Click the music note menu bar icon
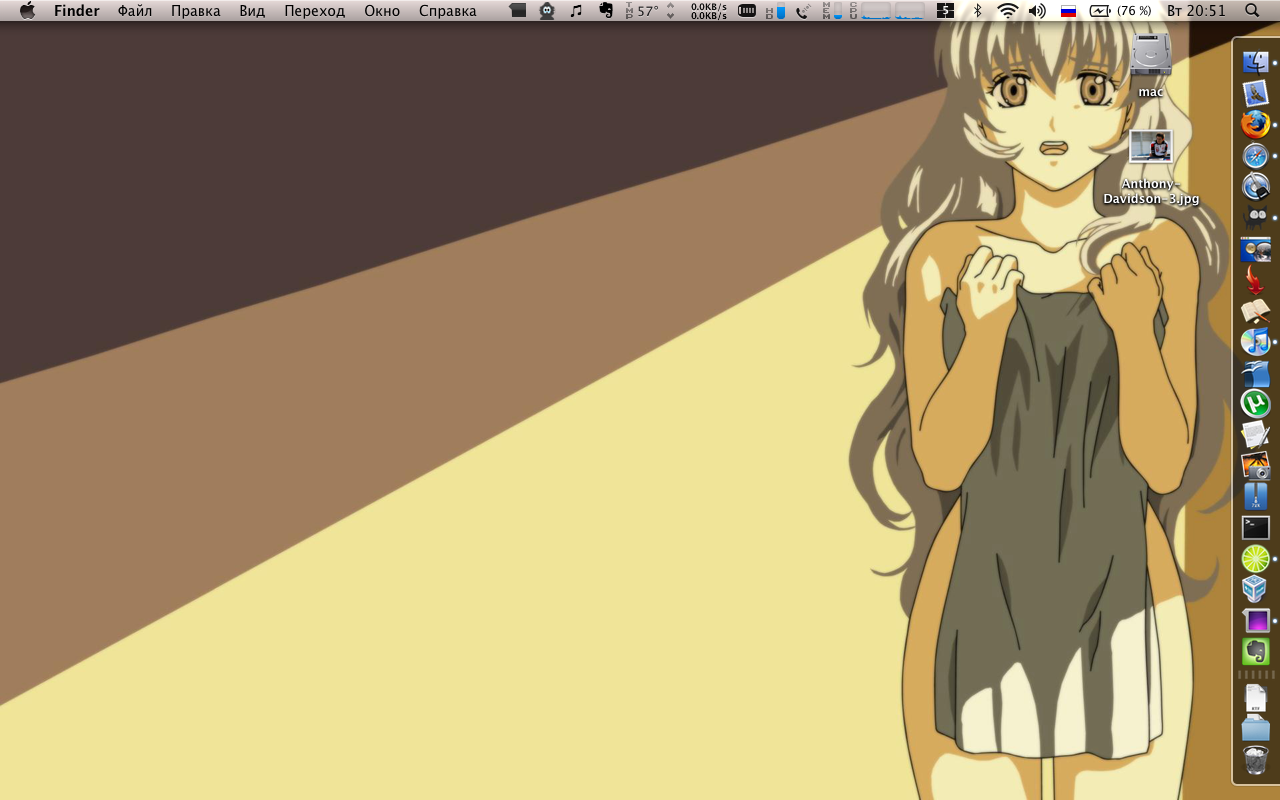This screenshot has height=800, width=1280. [x=576, y=11]
